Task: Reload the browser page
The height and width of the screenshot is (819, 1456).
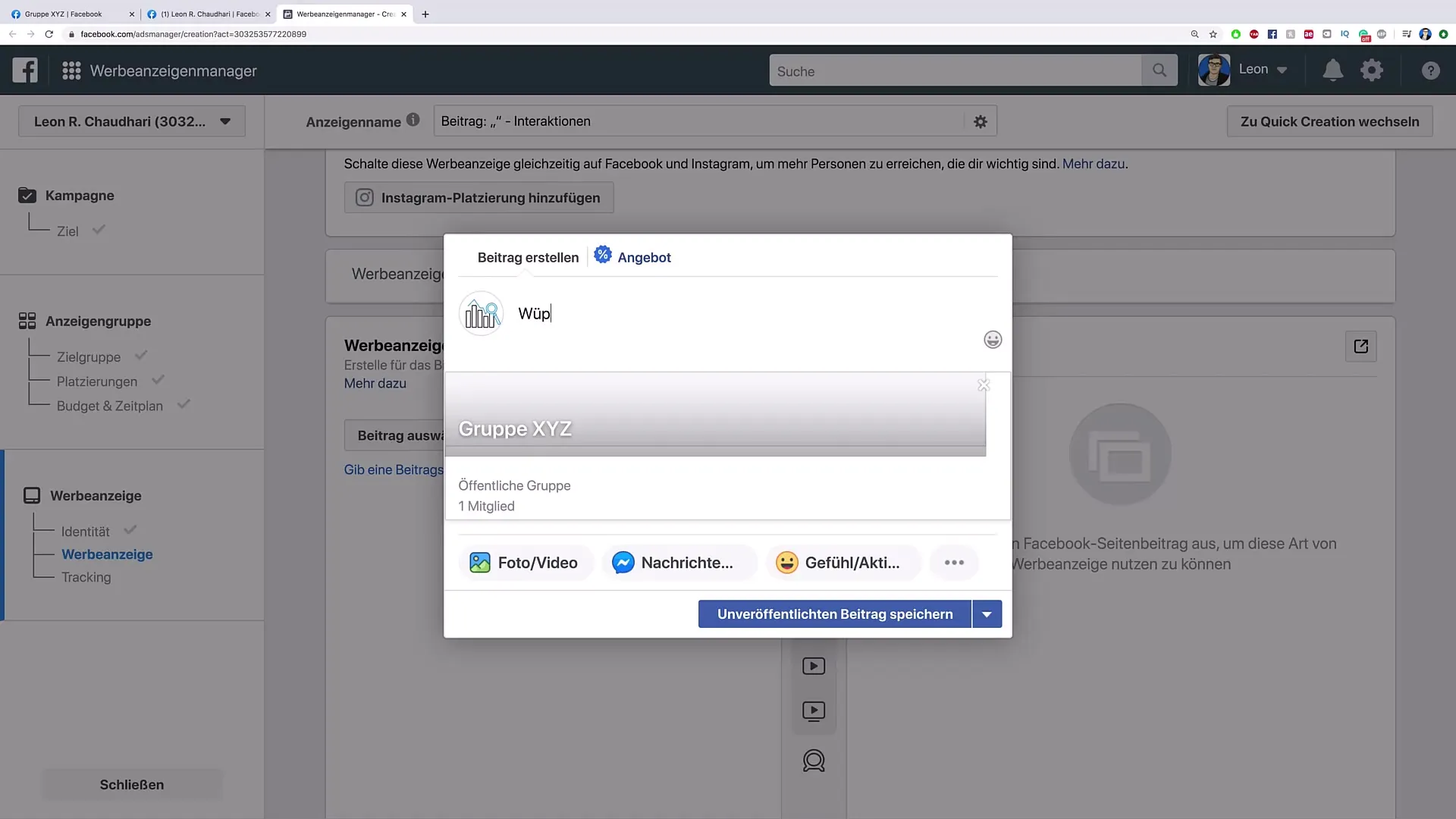Action: pyautogui.click(x=49, y=34)
